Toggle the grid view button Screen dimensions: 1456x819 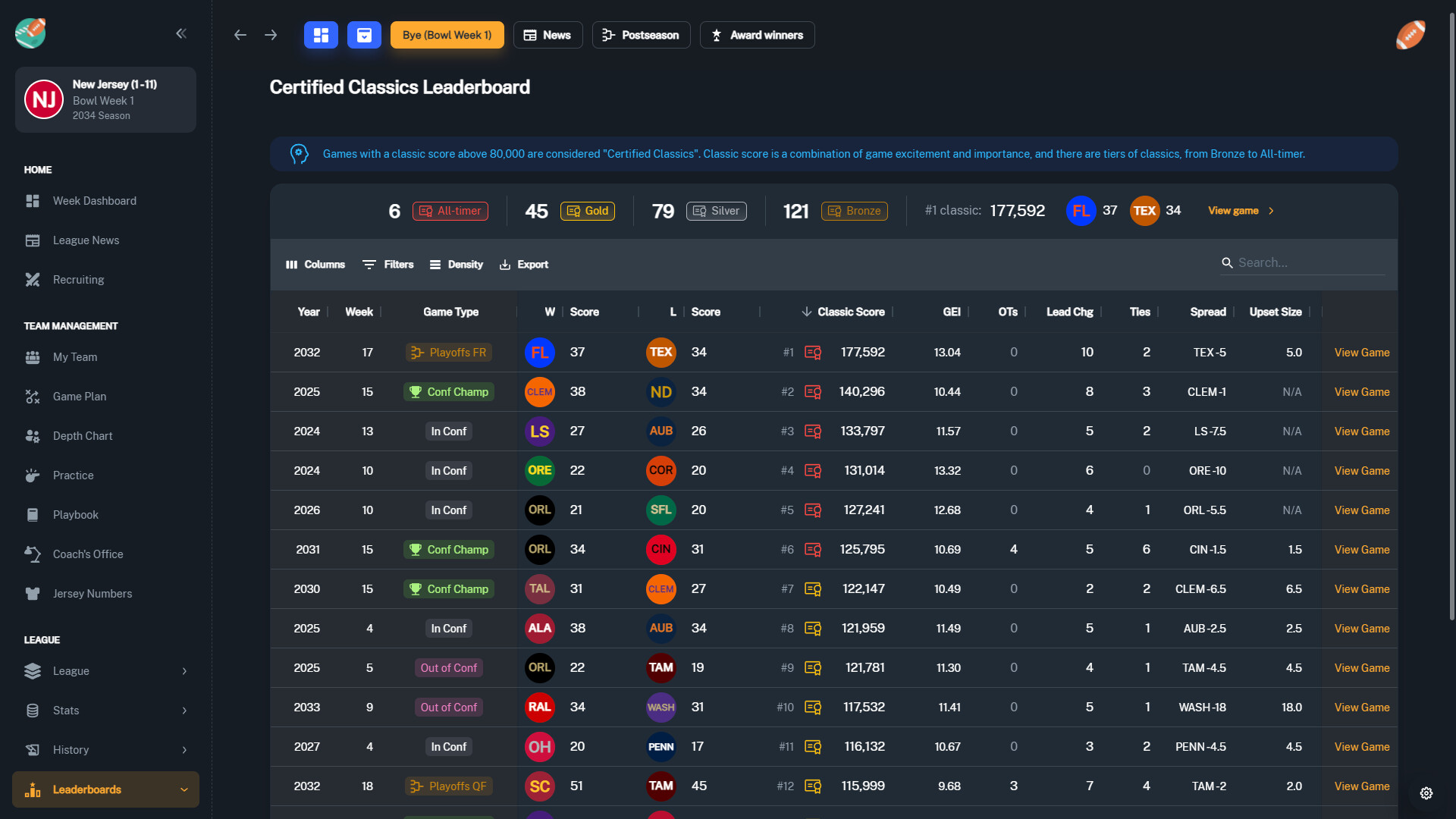[321, 35]
